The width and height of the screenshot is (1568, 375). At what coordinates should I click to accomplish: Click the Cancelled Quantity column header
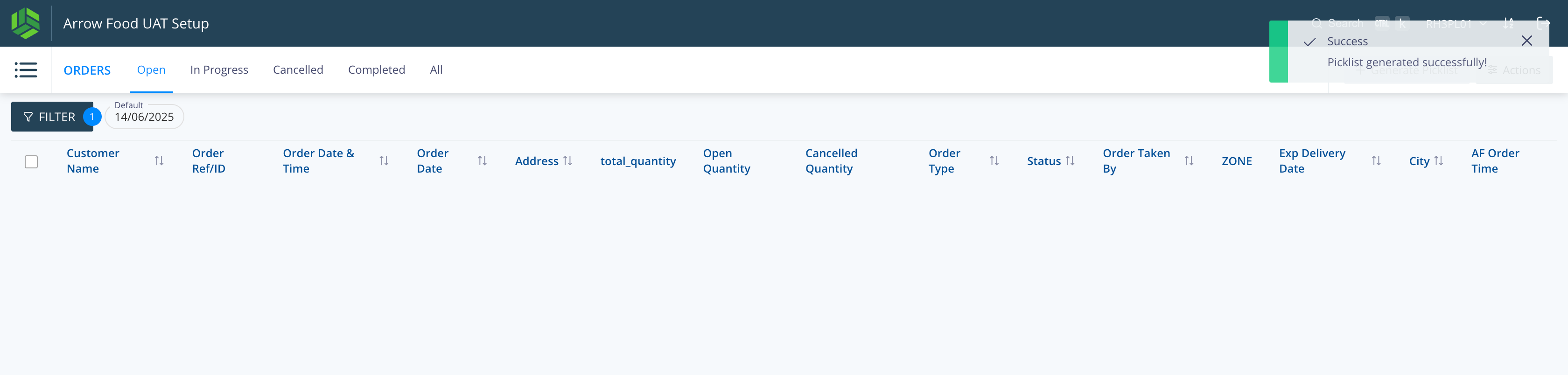[x=832, y=161]
